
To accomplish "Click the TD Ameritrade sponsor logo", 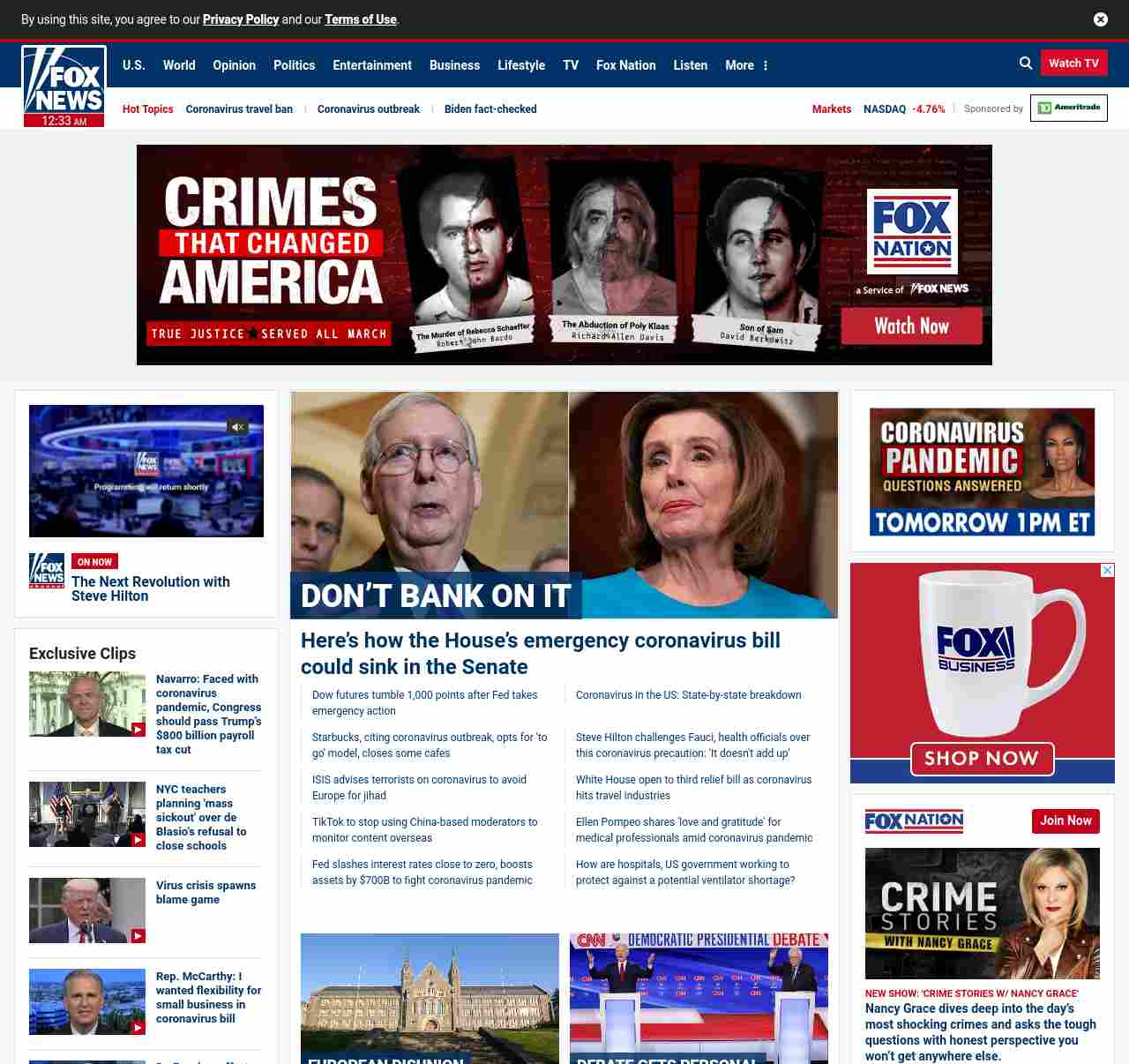I will point(1068,108).
